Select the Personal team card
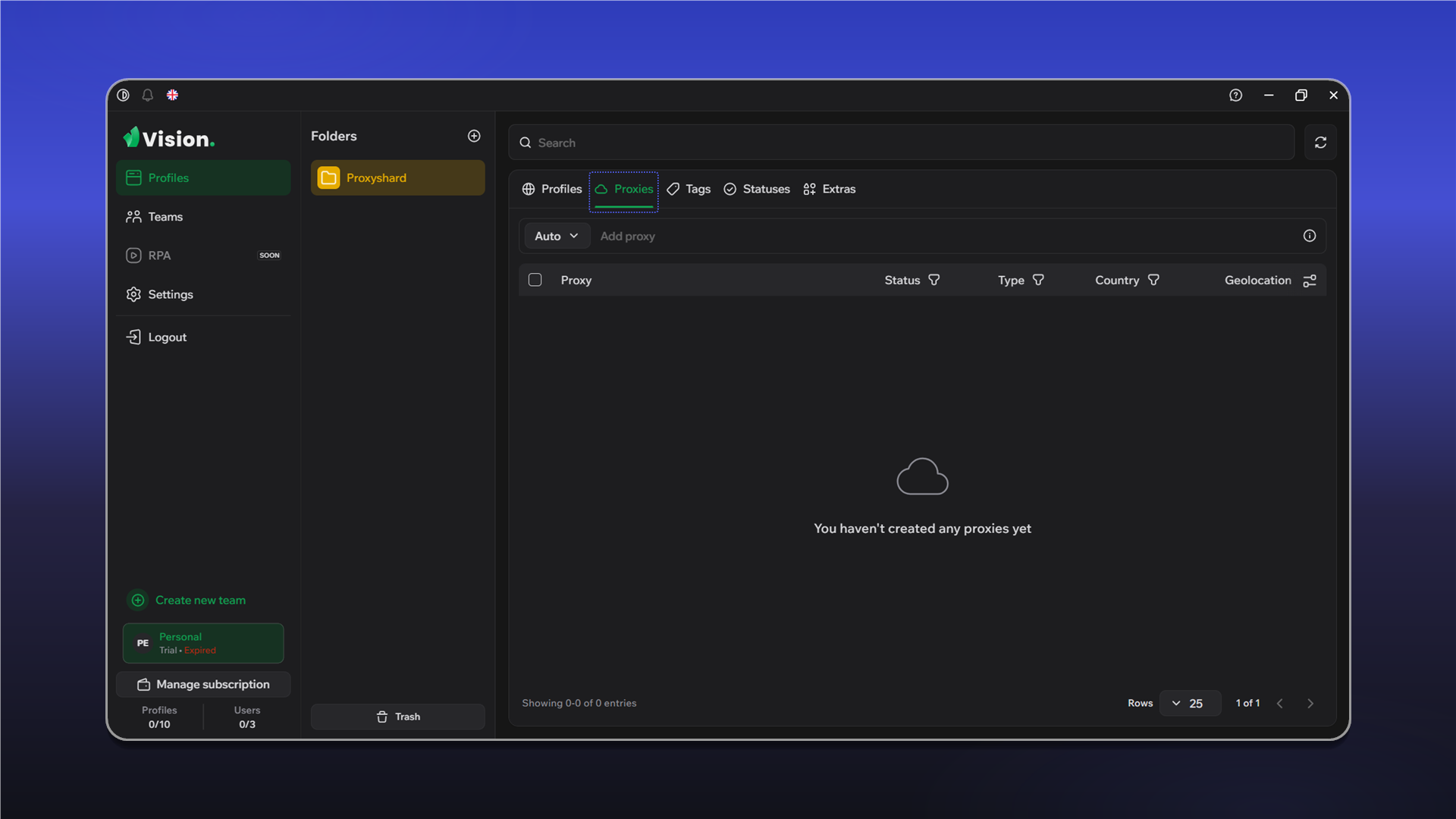This screenshot has width=1456, height=819. coord(203,643)
